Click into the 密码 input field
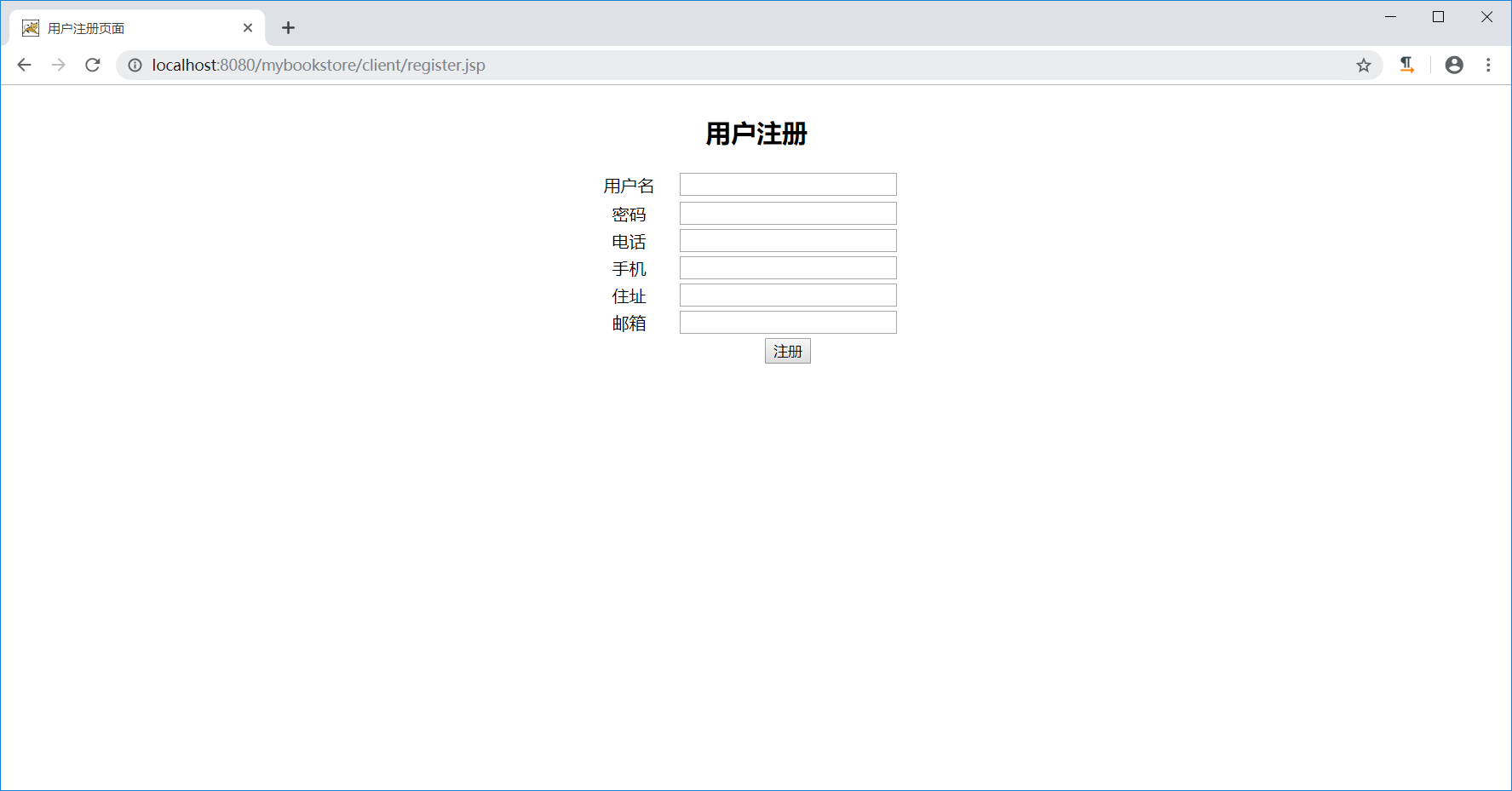 pyautogui.click(x=788, y=213)
